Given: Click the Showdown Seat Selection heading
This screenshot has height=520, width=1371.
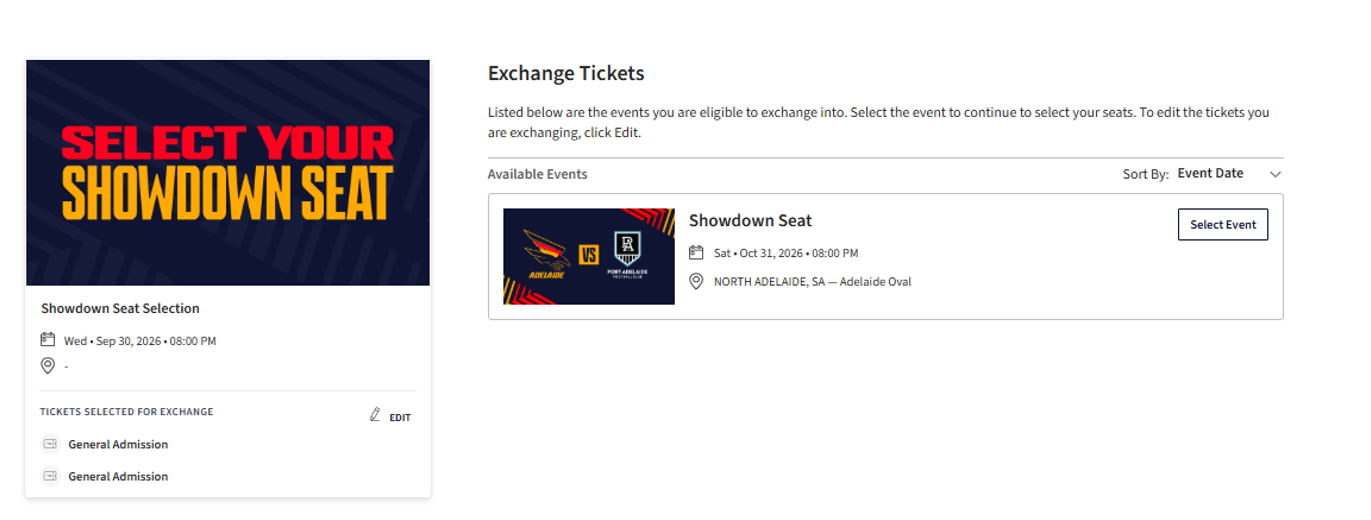Looking at the screenshot, I should (x=120, y=308).
